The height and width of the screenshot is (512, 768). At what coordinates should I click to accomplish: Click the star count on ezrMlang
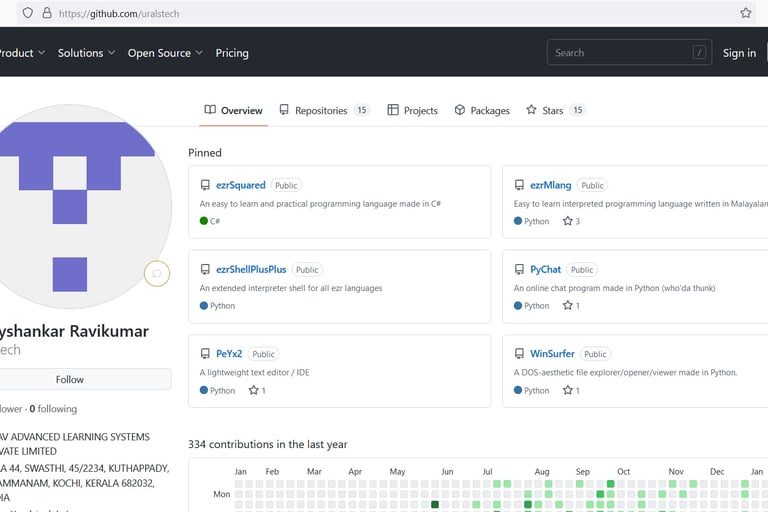pos(572,221)
